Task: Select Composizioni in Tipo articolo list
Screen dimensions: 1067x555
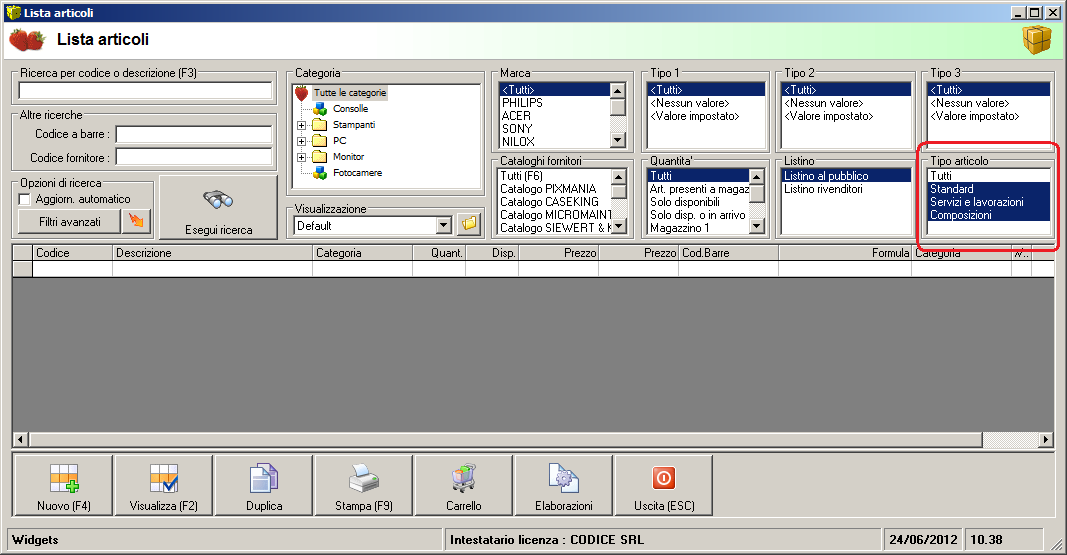Action: click(x=989, y=215)
